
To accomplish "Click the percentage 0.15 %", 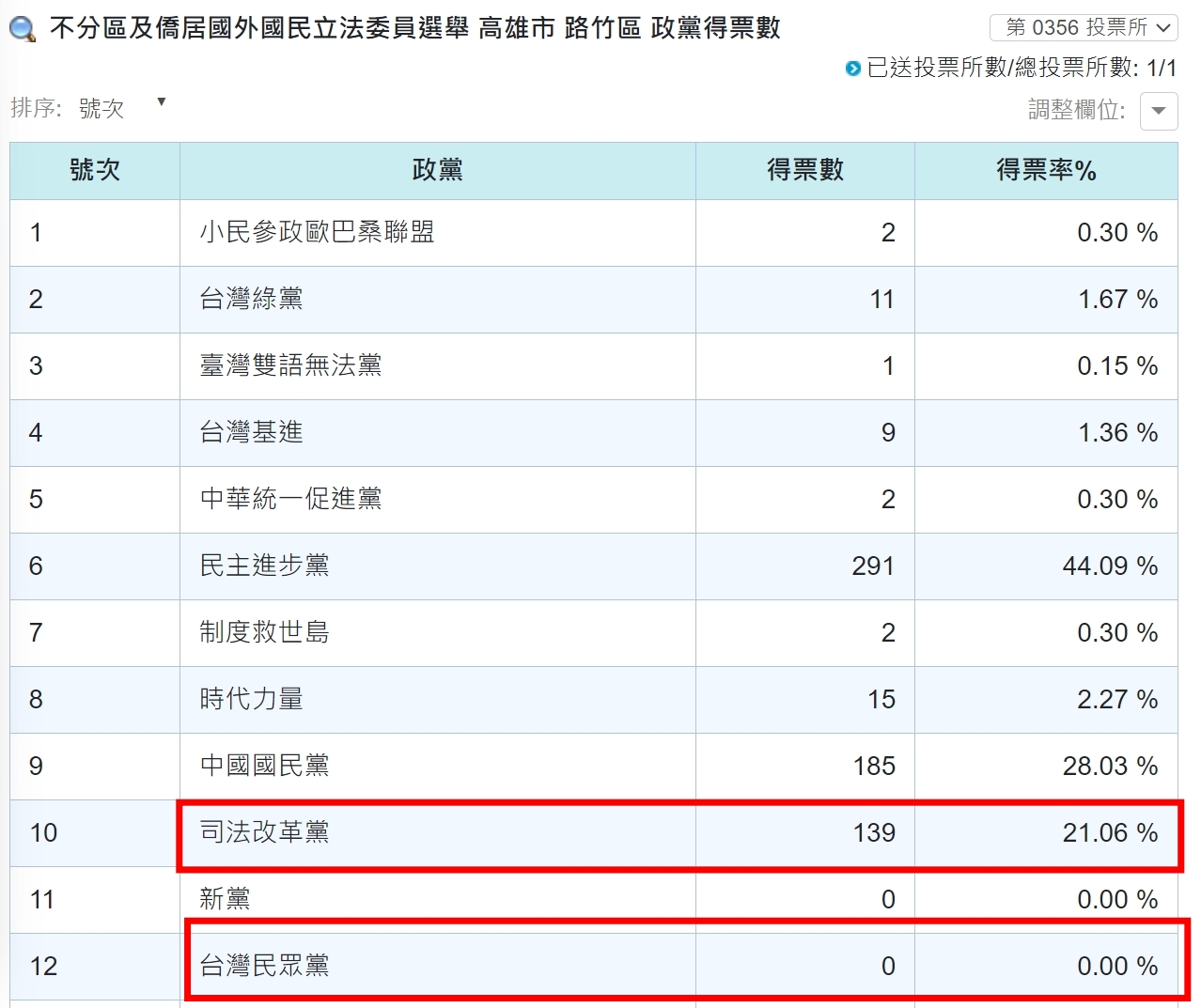I will (1117, 366).
